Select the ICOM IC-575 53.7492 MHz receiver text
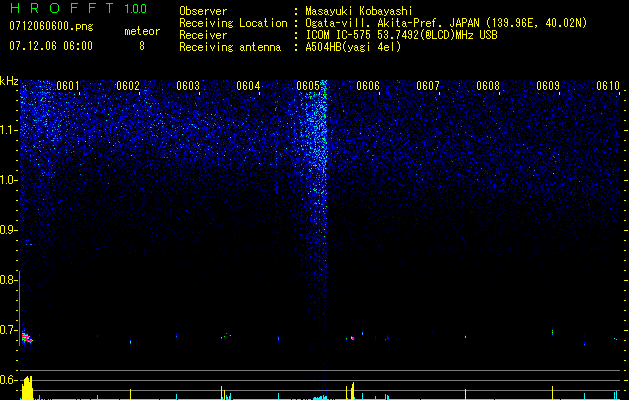The image size is (629, 400). [401, 35]
